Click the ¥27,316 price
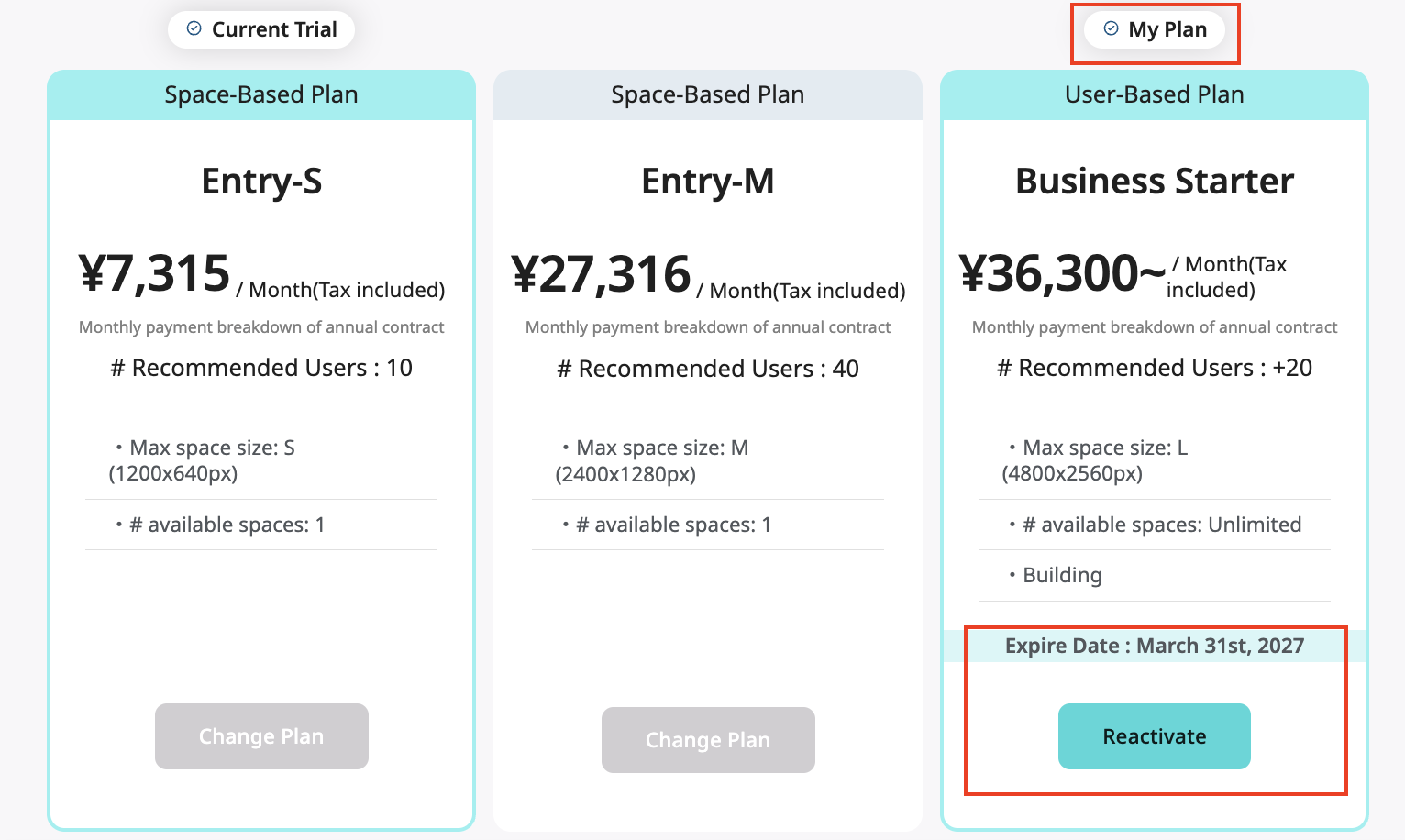 601,274
